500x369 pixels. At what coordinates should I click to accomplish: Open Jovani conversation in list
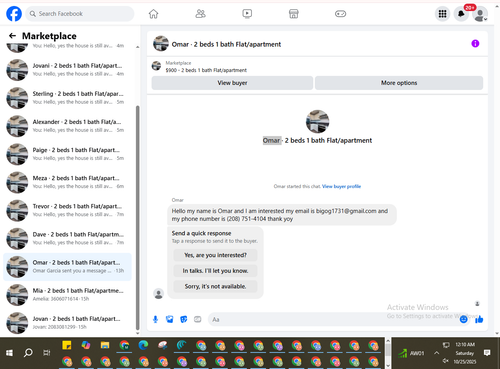(67, 70)
